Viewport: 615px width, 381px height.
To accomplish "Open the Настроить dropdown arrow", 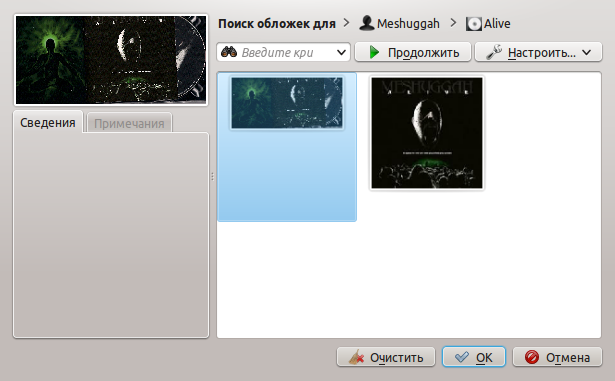I will point(586,52).
